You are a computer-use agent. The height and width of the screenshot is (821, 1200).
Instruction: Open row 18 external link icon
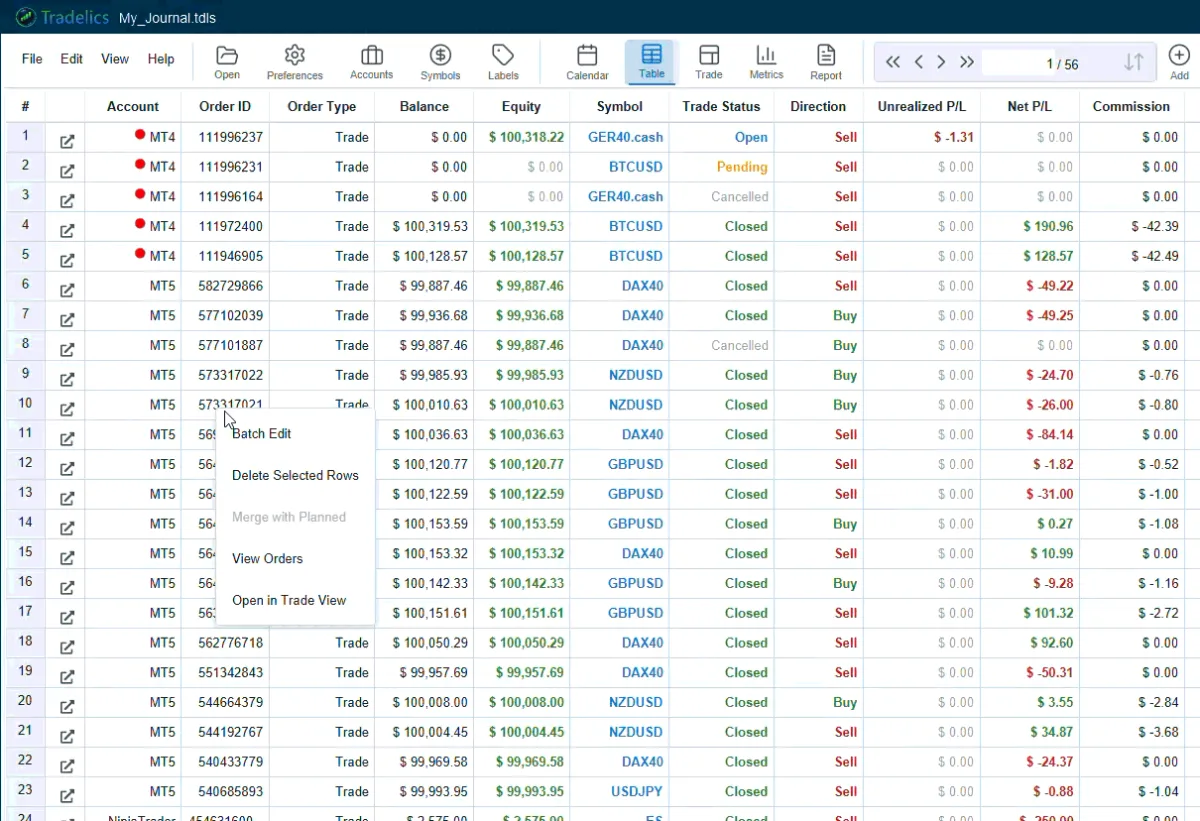coord(67,647)
